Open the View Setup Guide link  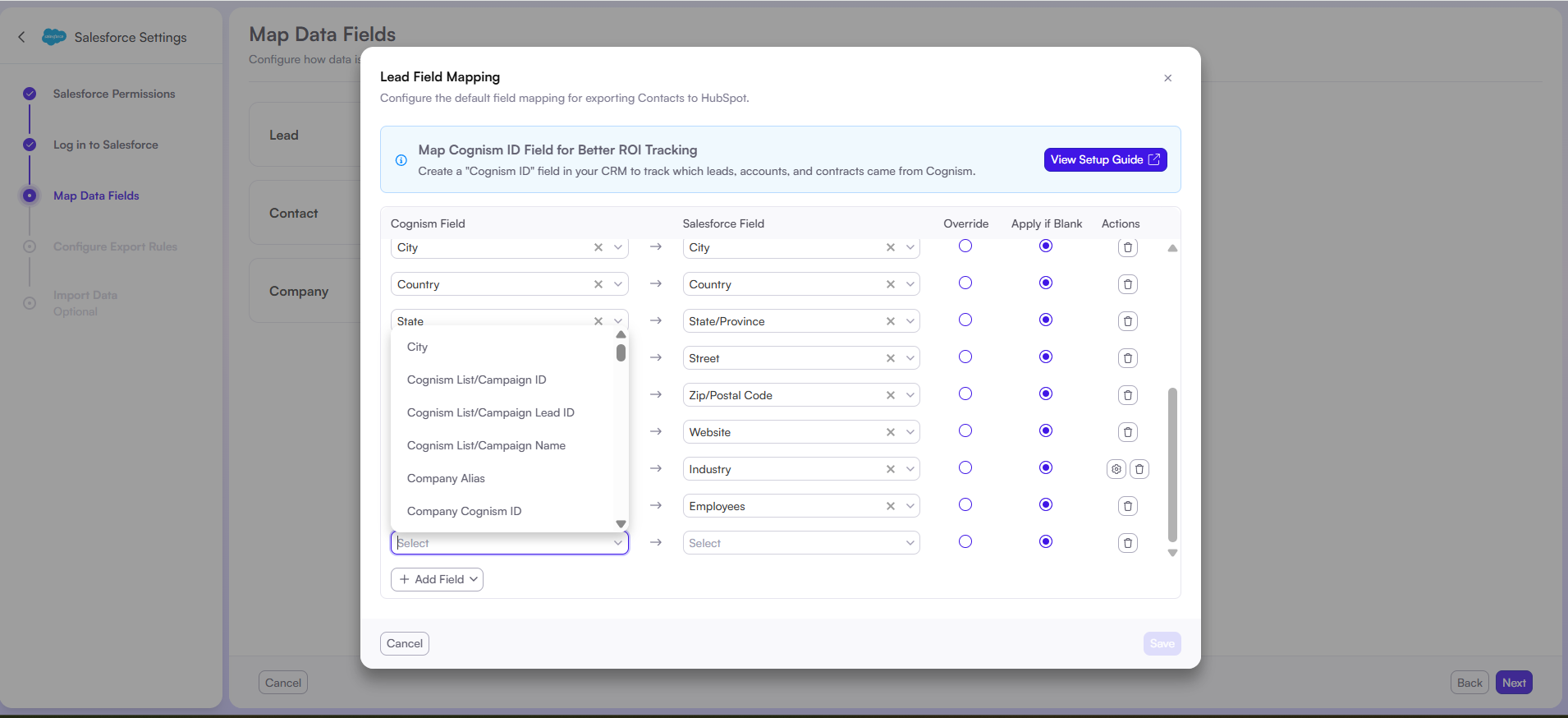(x=1104, y=159)
